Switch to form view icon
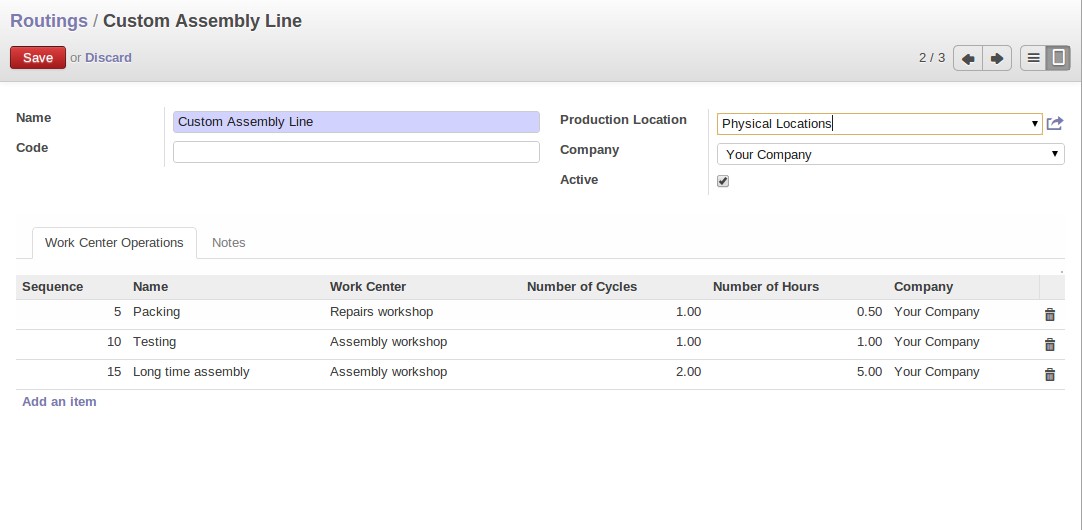Image resolution: width=1082 pixels, height=530 pixels. 1059,59
